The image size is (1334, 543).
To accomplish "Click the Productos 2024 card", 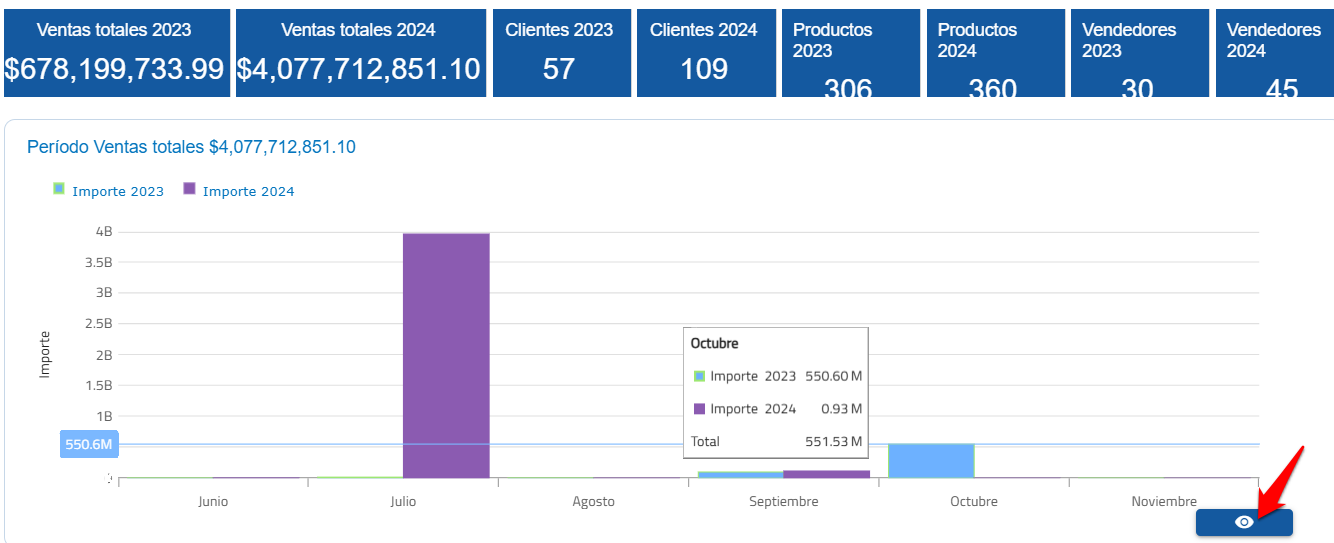I will 994,53.
